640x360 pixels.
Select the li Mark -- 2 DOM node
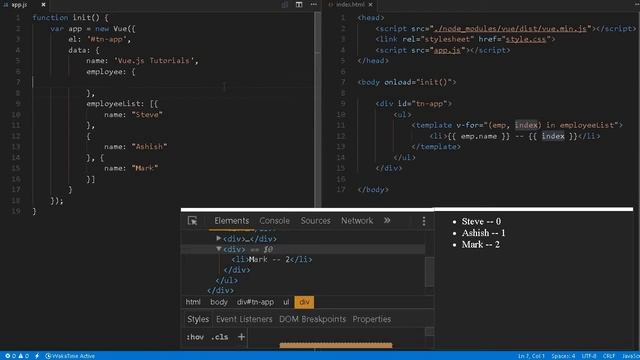[272, 260]
